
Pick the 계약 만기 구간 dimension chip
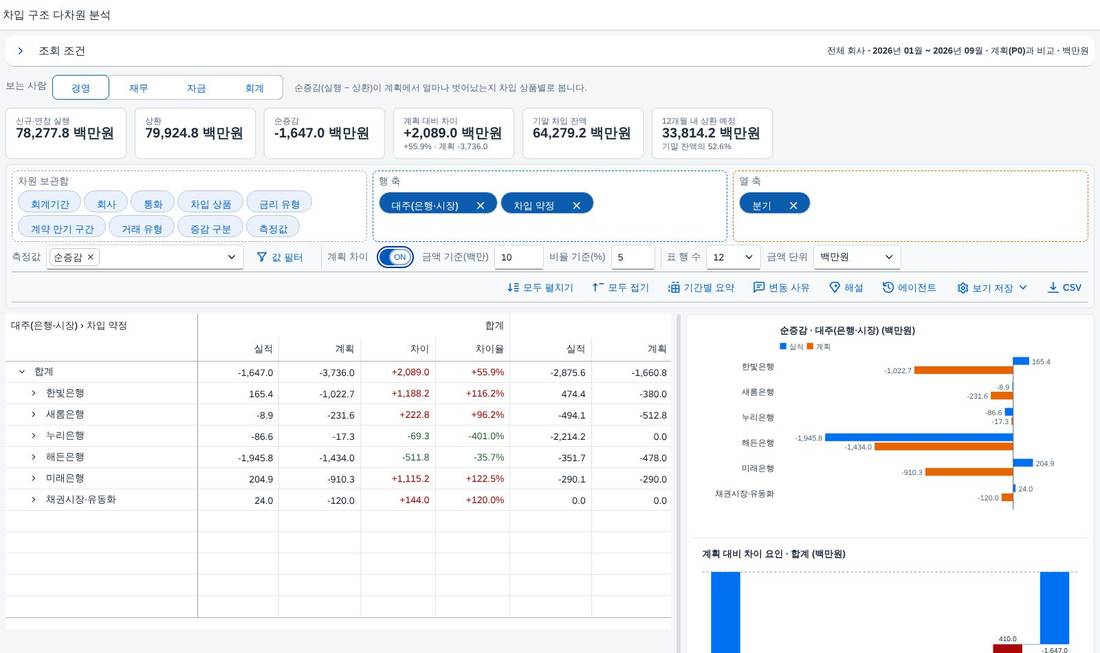[x=62, y=229]
